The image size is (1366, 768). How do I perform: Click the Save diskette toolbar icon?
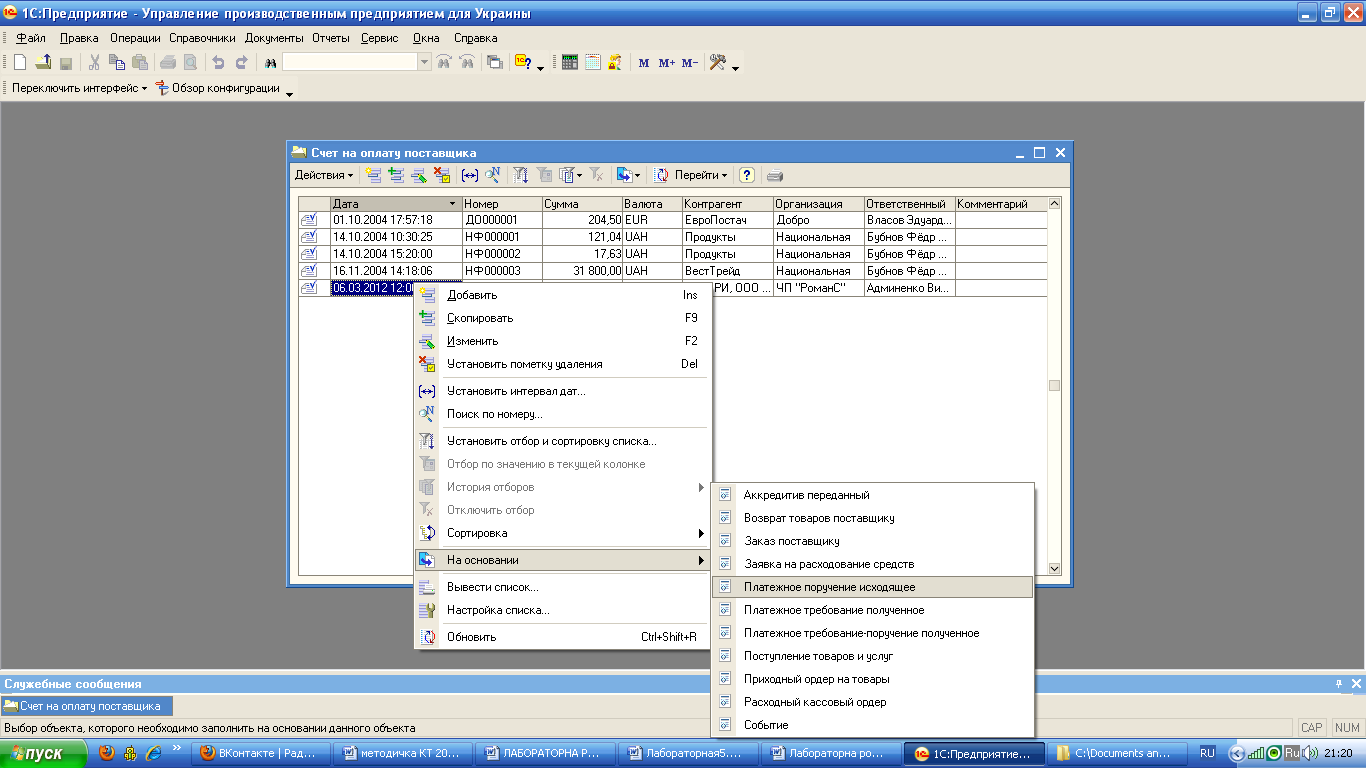(66, 62)
